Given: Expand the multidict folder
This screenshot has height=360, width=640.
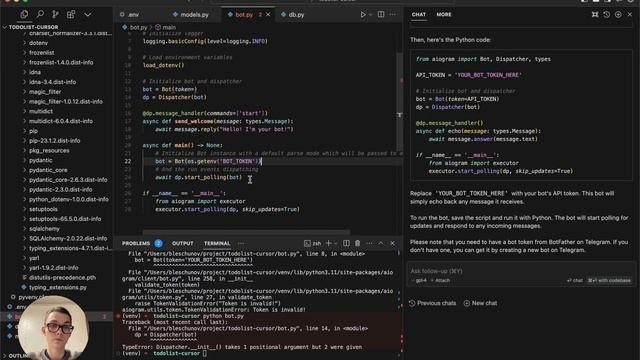Looking at the screenshot, I should 41,111.
